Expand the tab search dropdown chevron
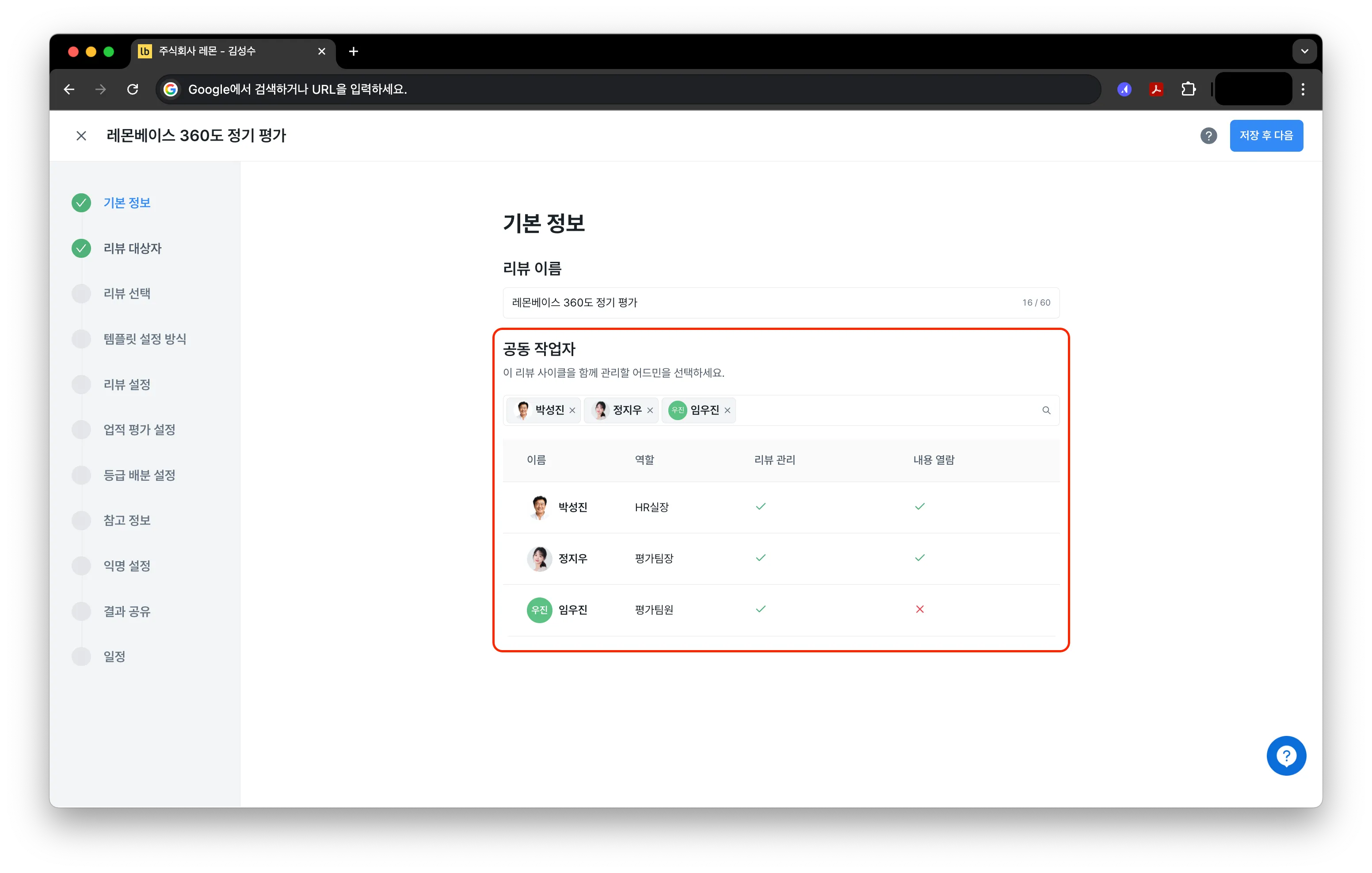 coord(1304,51)
